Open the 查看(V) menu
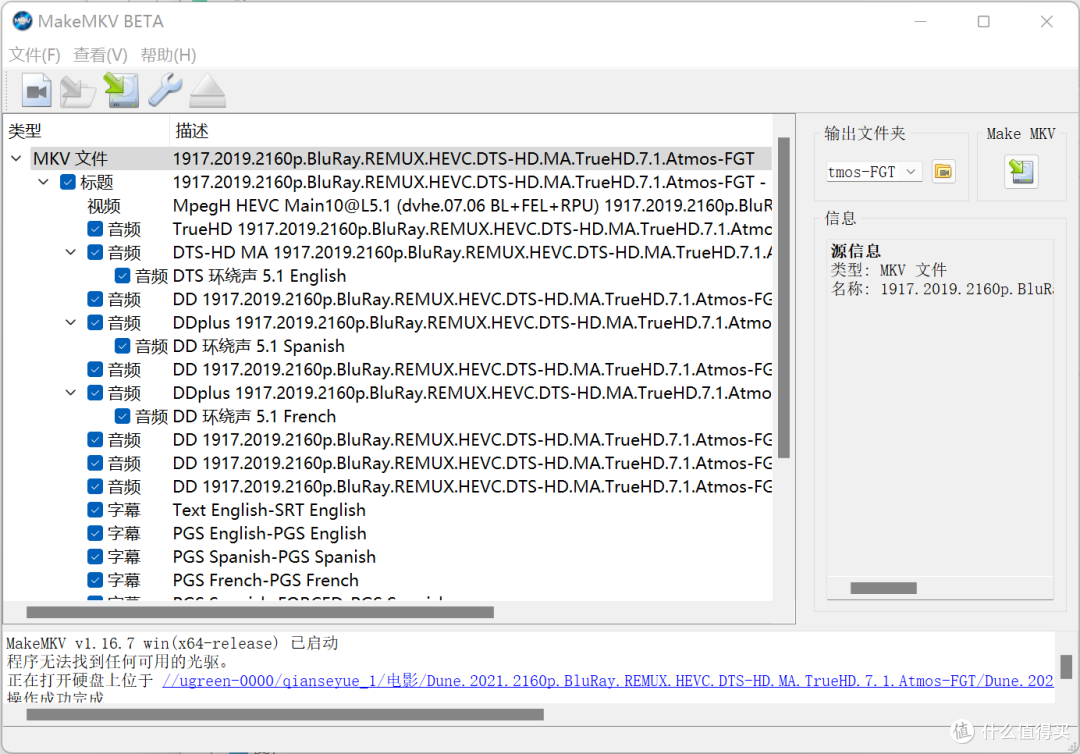The image size is (1080, 754). (x=101, y=54)
